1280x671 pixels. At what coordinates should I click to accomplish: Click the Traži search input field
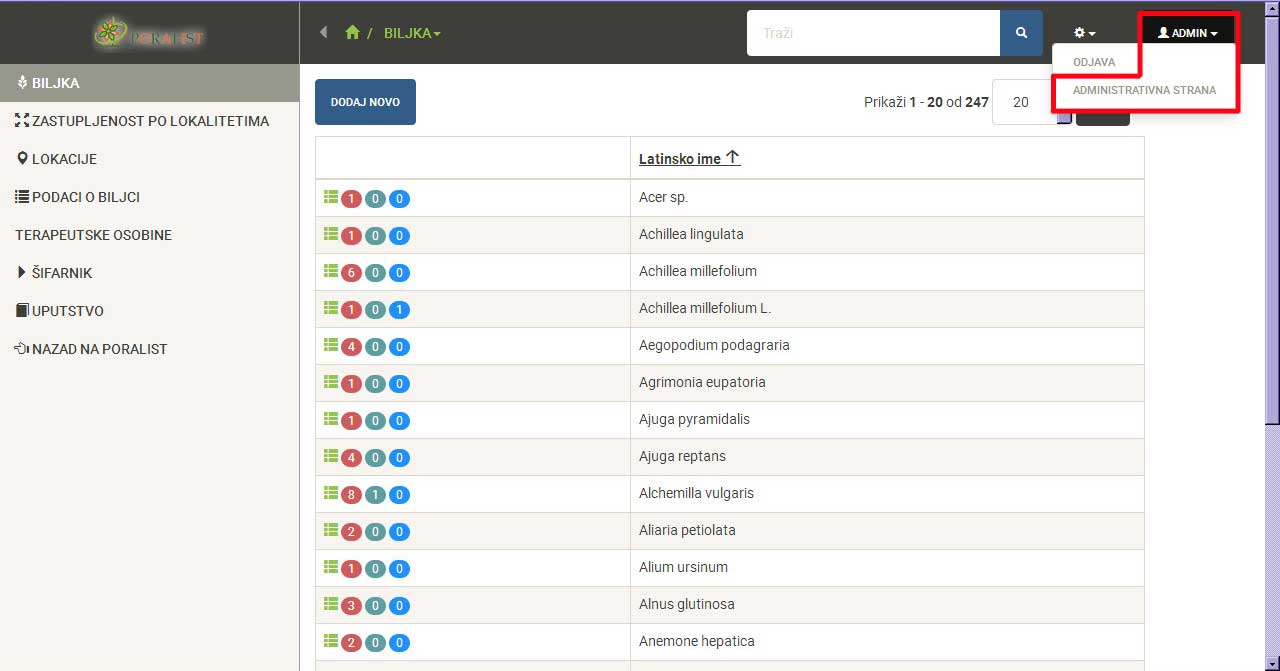pyautogui.click(x=873, y=33)
